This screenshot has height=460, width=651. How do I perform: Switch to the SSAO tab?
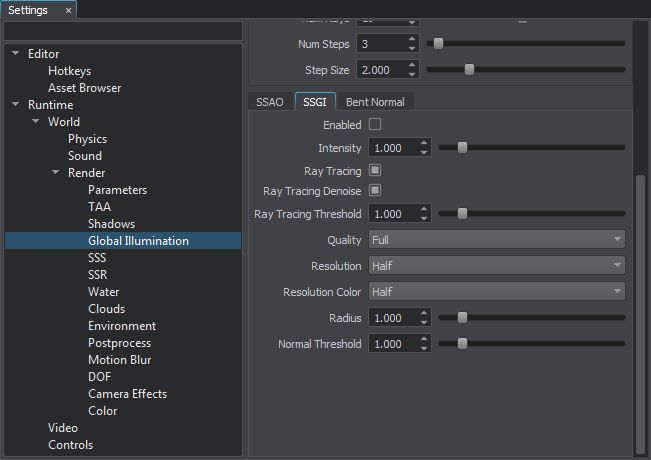pos(271,102)
